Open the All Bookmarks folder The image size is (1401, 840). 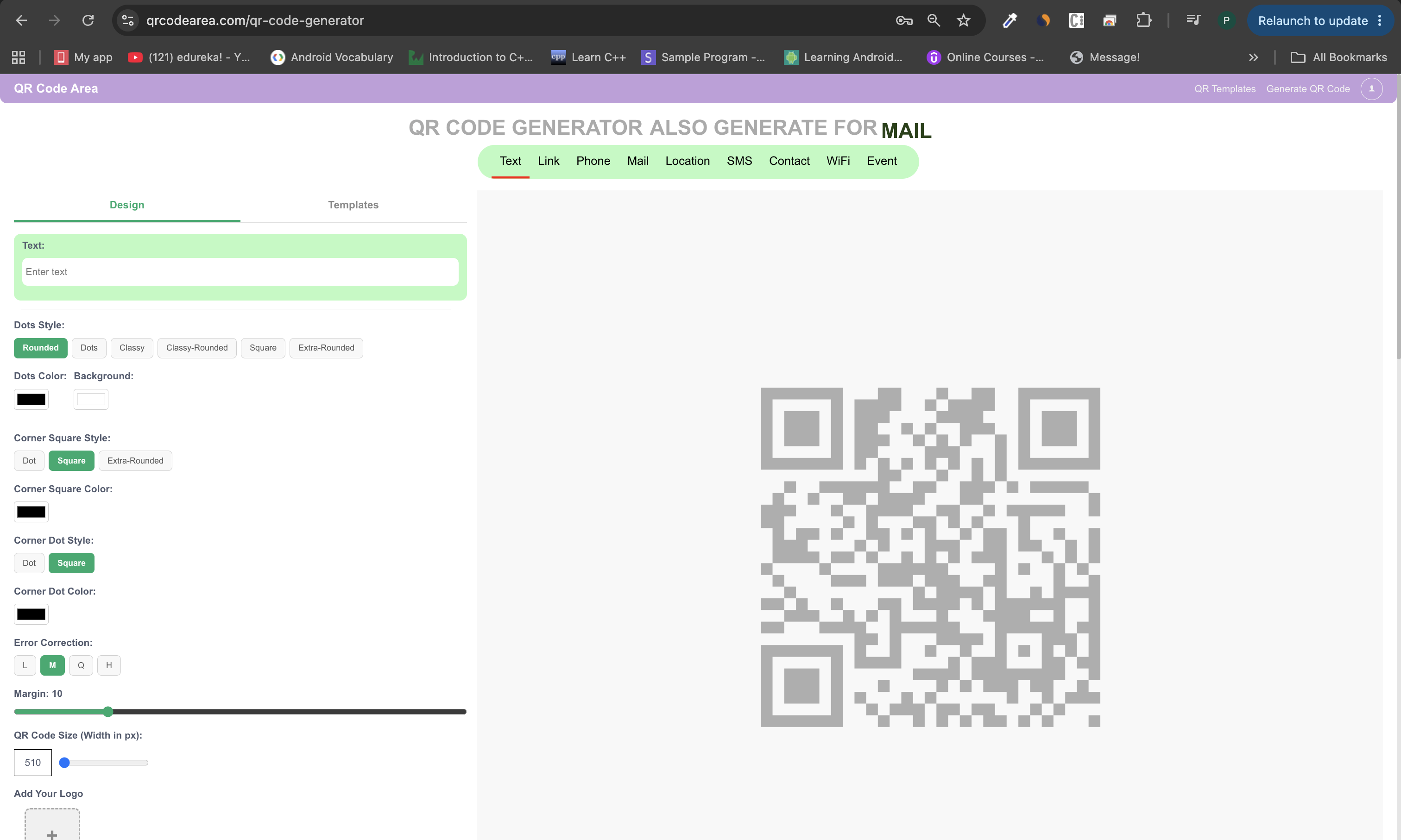tap(1339, 57)
